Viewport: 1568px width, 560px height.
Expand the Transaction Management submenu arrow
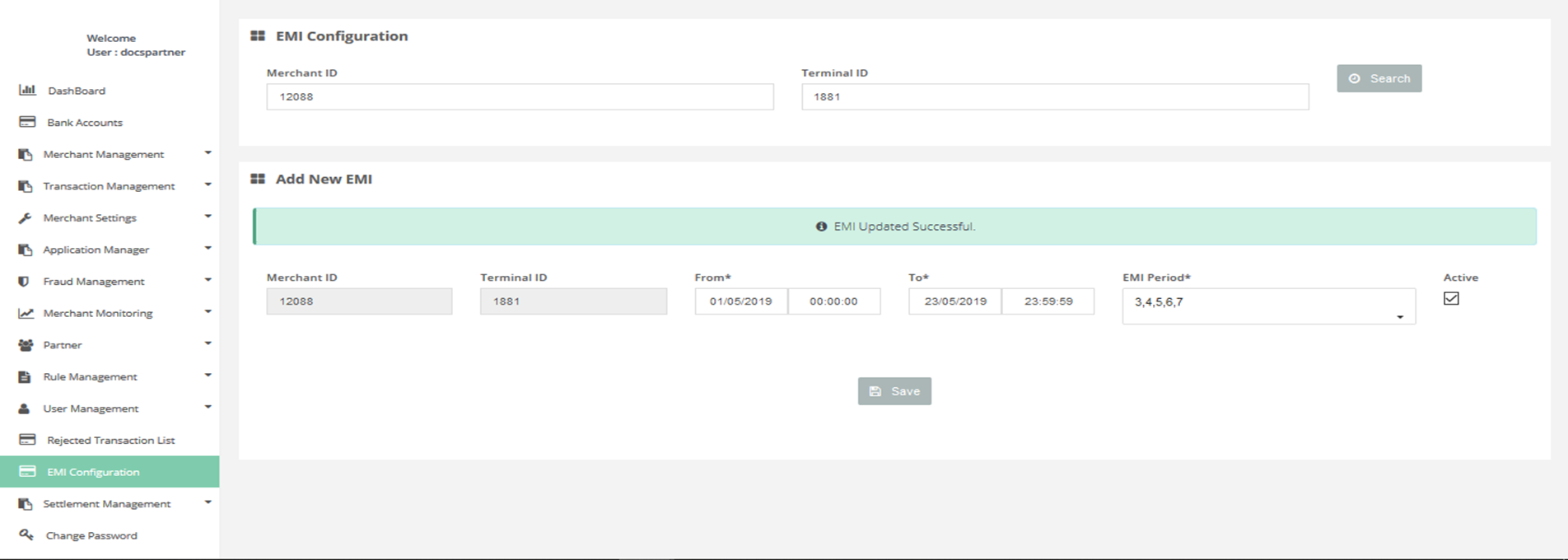pyautogui.click(x=208, y=185)
